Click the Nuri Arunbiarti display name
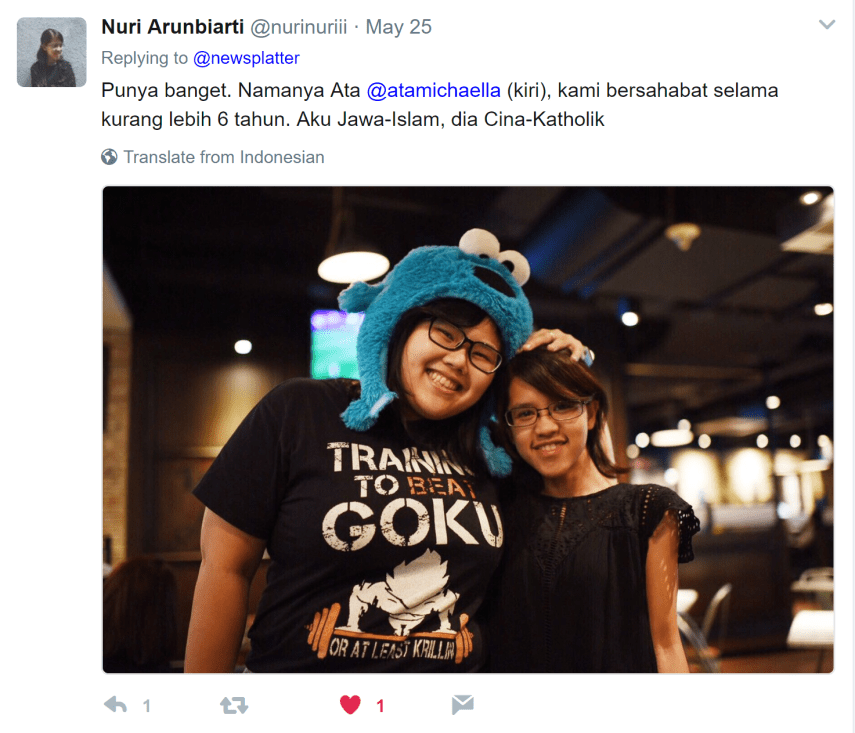The height and width of the screenshot is (733, 855). pyautogui.click(x=172, y=27)
